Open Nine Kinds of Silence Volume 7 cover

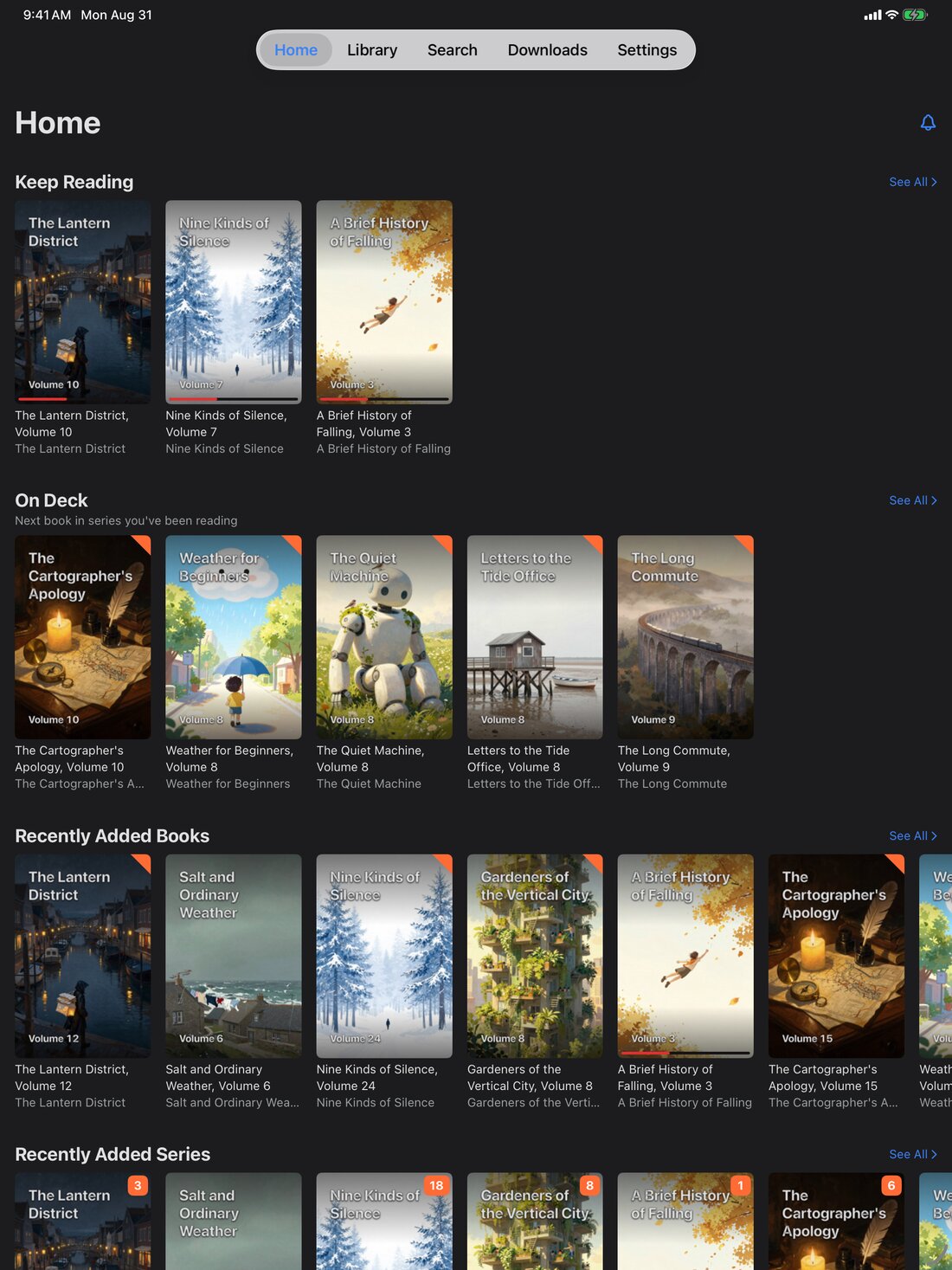[x=234, y=302]
